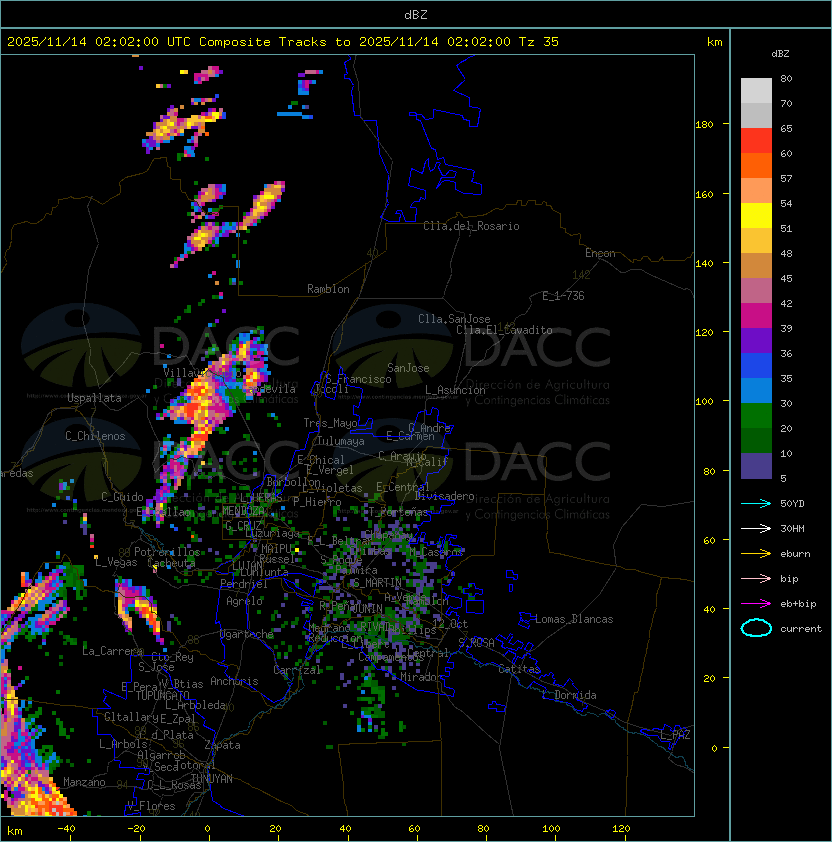
Task: Click the yellow eburn arrow icon
Action: (x=756, y=554)
